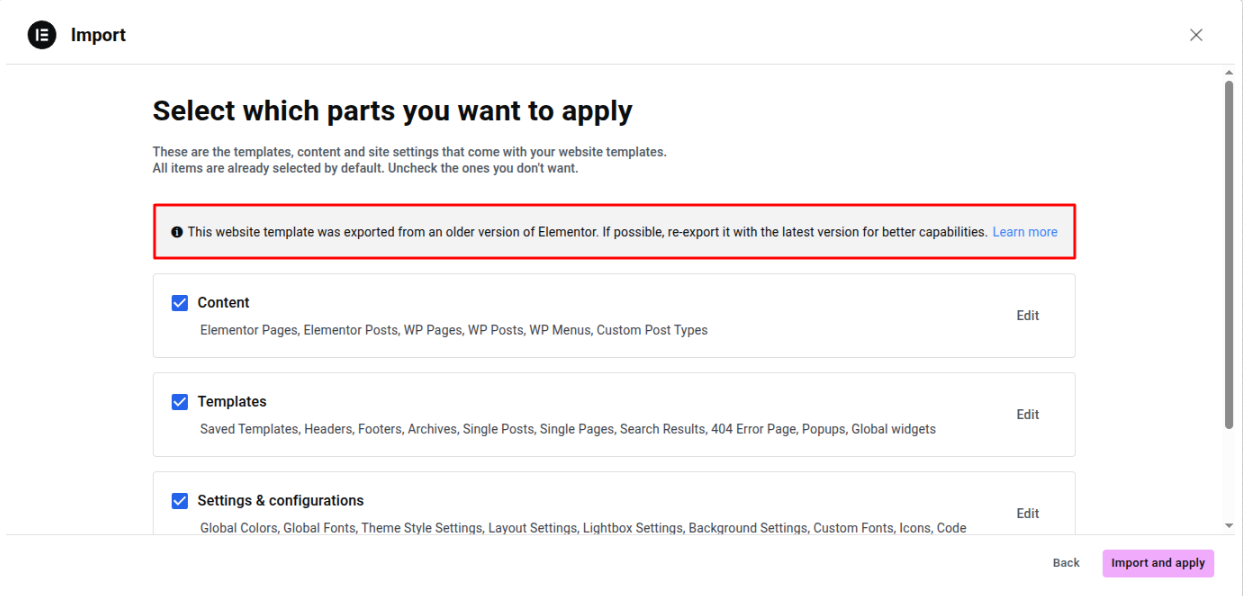Image resolution: width=1243 pixels, height=596 pixels.
Task: Click the 'Templates' label
Action: coord(232,402)
